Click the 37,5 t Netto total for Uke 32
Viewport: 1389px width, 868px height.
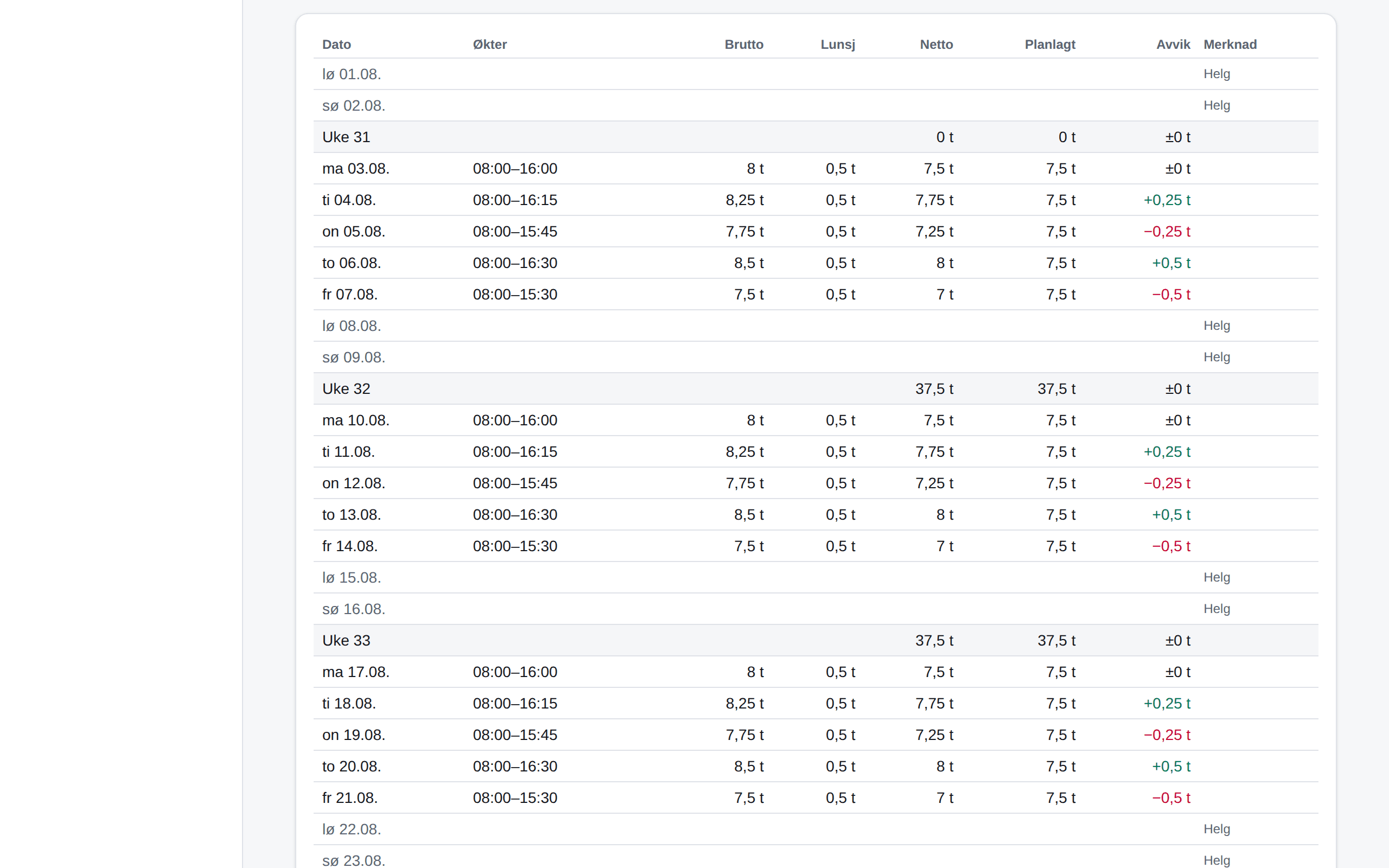(x=934, y=388)
